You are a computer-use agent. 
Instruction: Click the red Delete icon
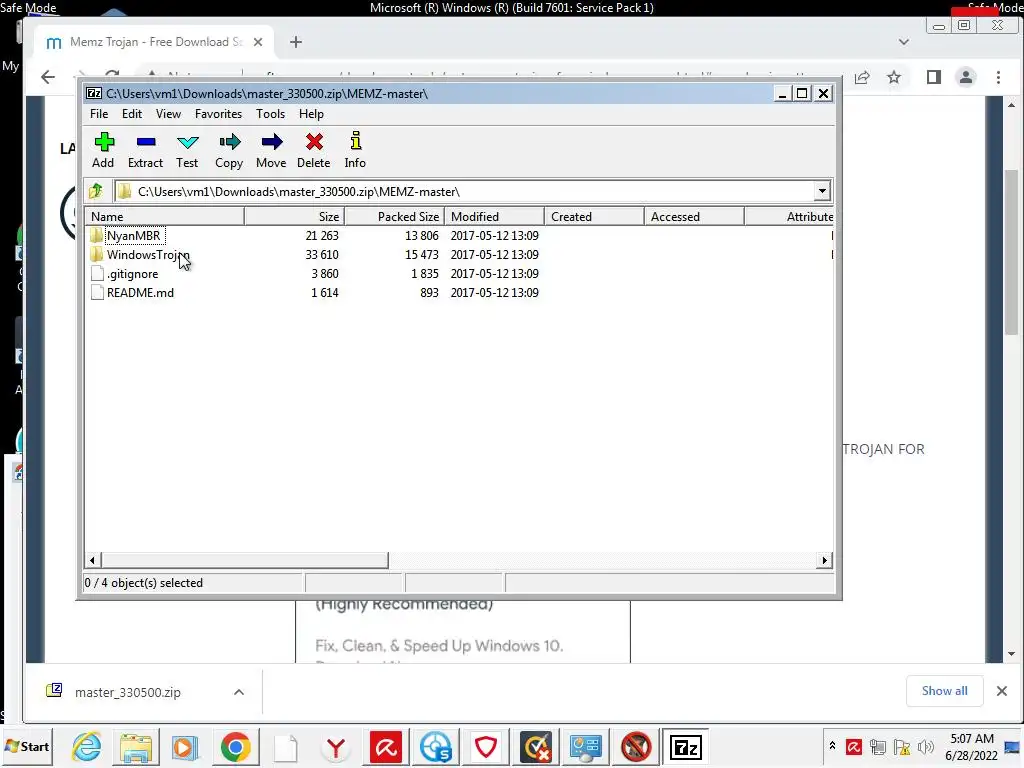click(313, 150)
